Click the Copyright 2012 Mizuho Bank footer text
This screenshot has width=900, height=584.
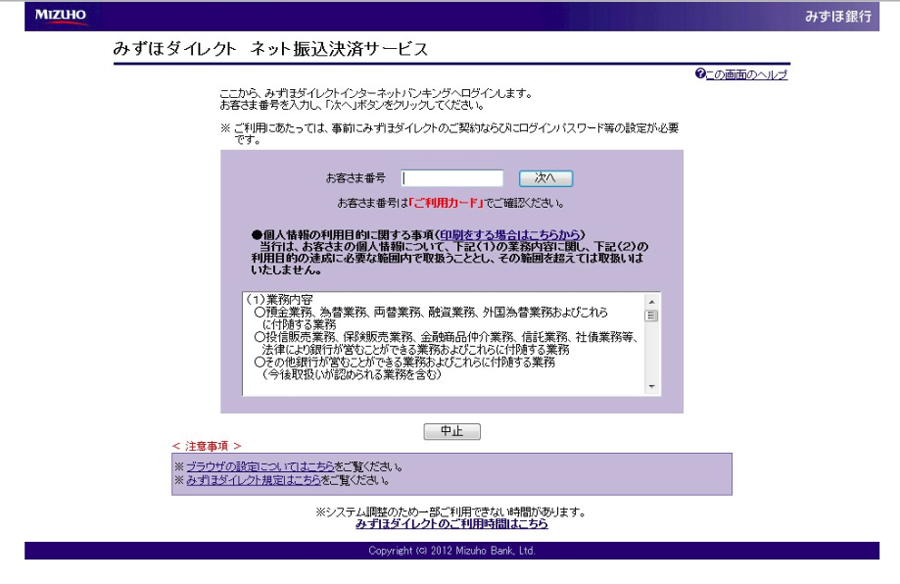coord(452,551)
